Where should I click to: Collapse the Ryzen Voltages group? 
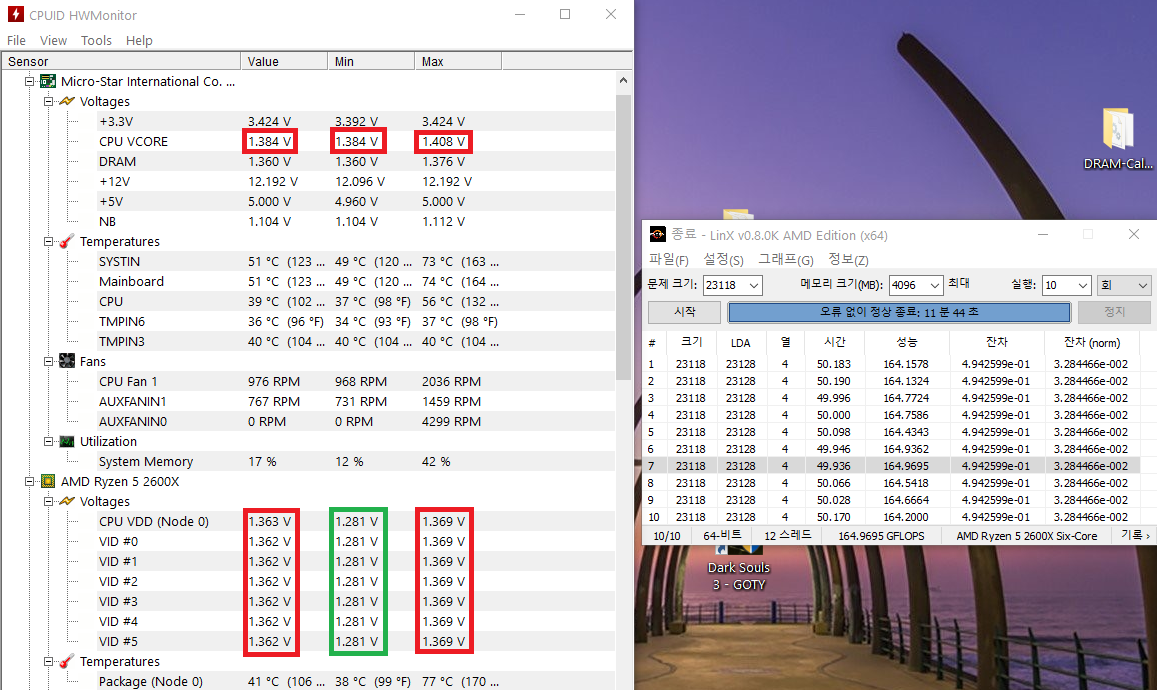pyautogui.click(x=48, y=501)
